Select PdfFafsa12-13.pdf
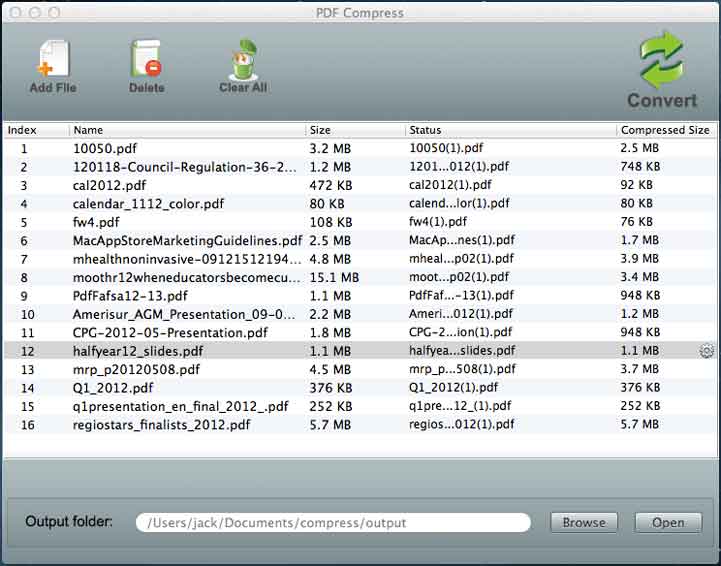The width and height of the screenshot is (721, 566). [360, 296]
